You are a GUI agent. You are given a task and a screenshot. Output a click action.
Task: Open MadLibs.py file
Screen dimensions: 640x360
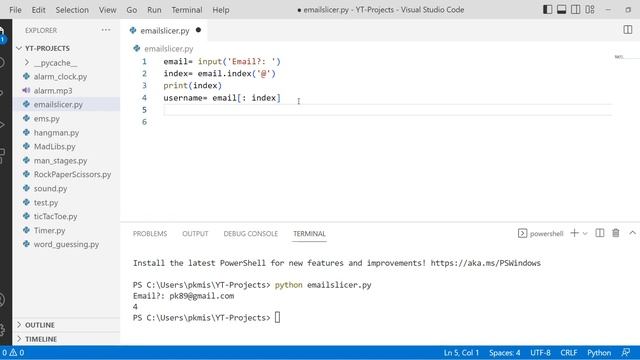pyautogui.click(x=54, y=147)
